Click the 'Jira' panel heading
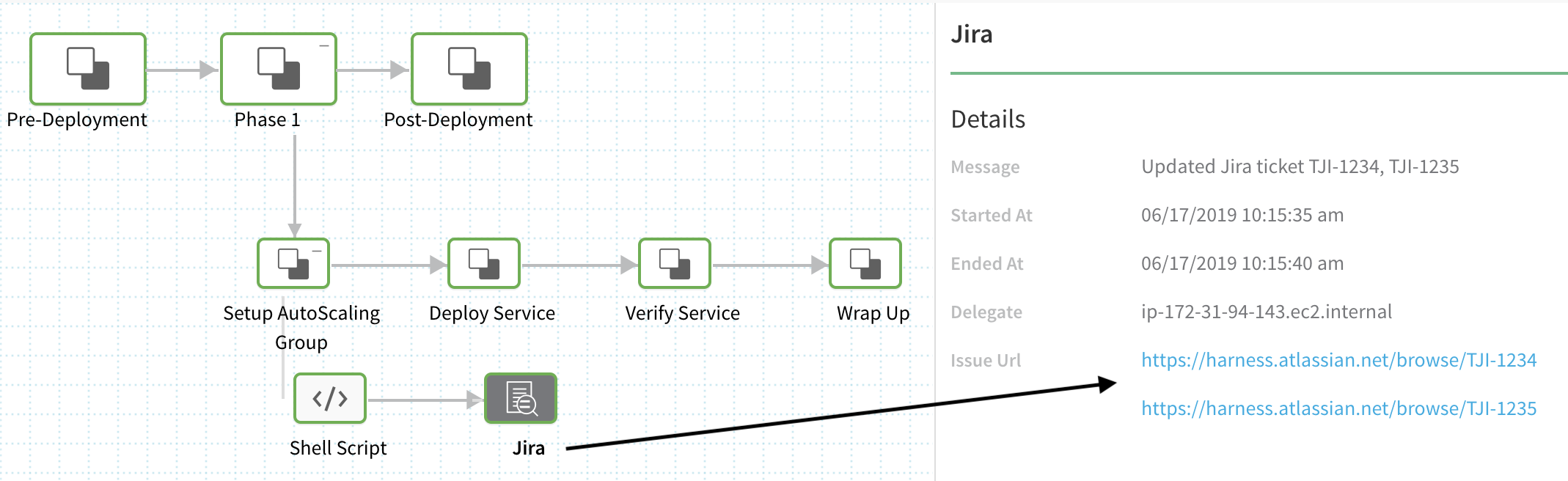1568x481 pixels. pyautogui.click(x=972, y=34)
